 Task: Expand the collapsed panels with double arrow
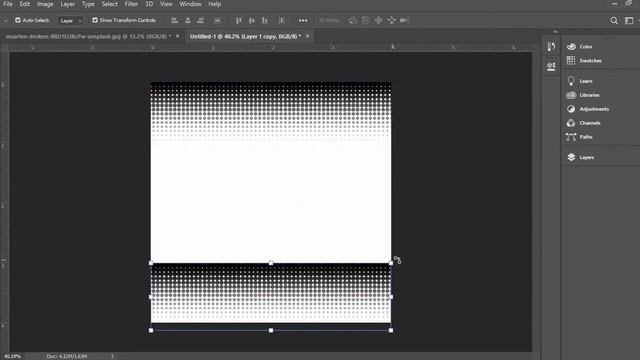(x=555, y=31)
